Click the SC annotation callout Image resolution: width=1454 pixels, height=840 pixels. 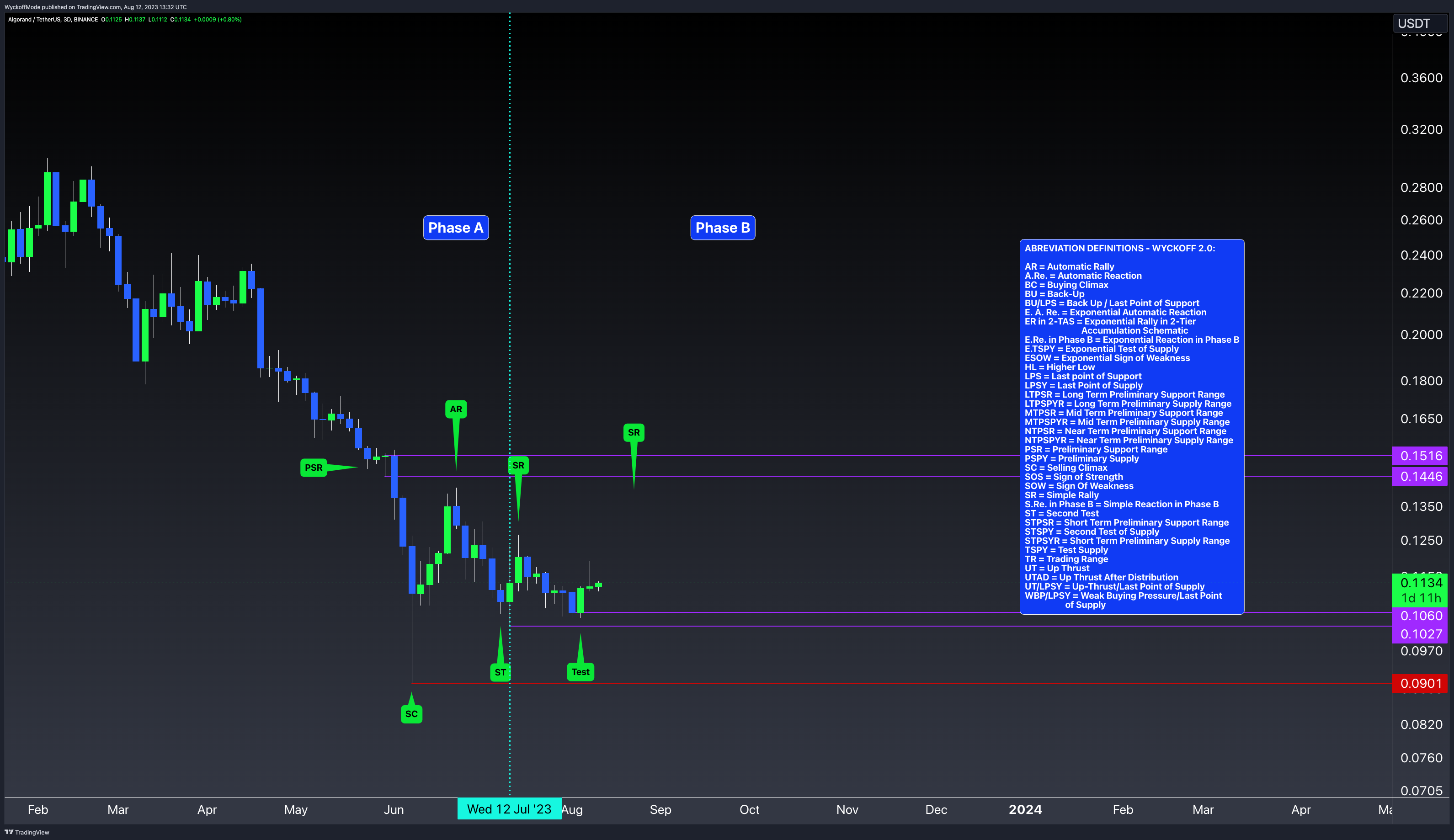(x=411, y=714)
